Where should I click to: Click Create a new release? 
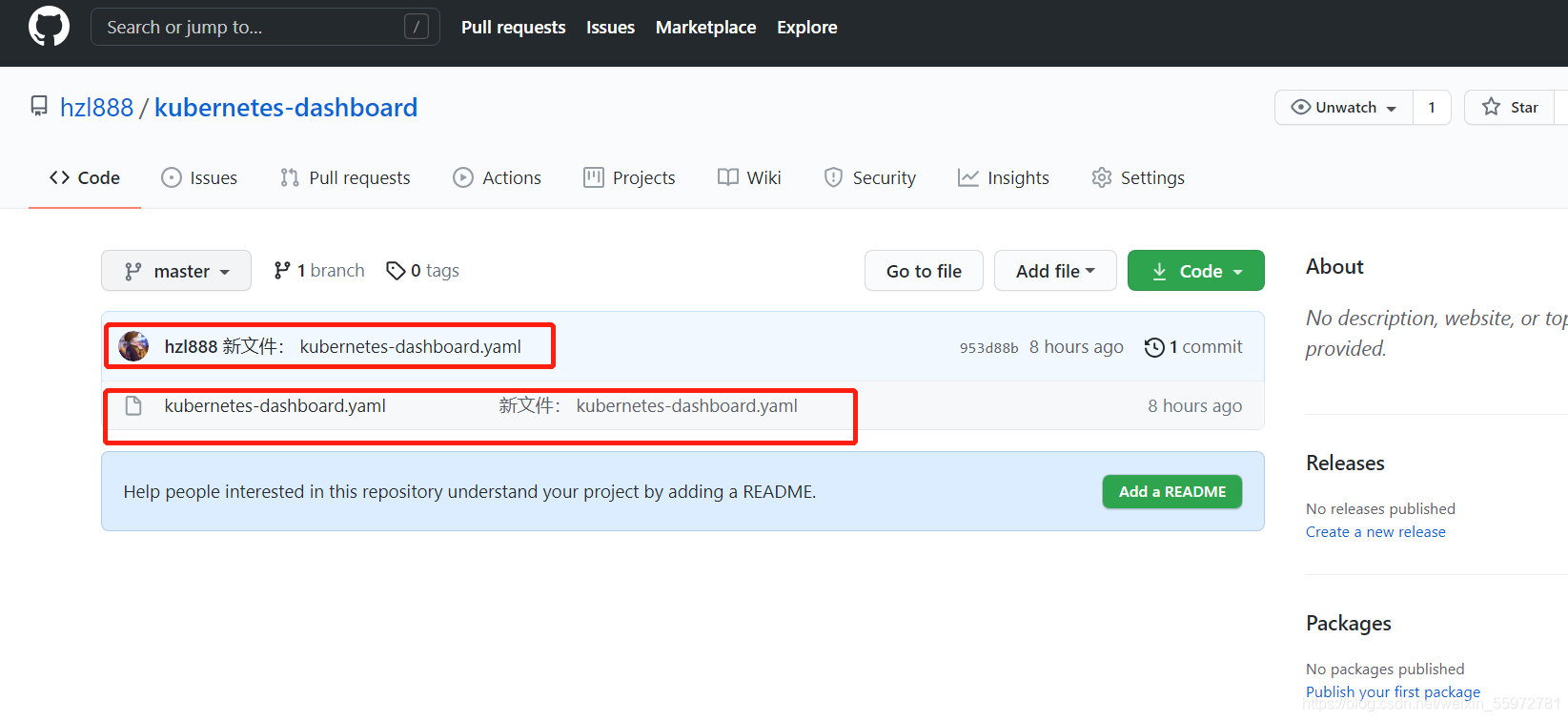point(1375,532)
